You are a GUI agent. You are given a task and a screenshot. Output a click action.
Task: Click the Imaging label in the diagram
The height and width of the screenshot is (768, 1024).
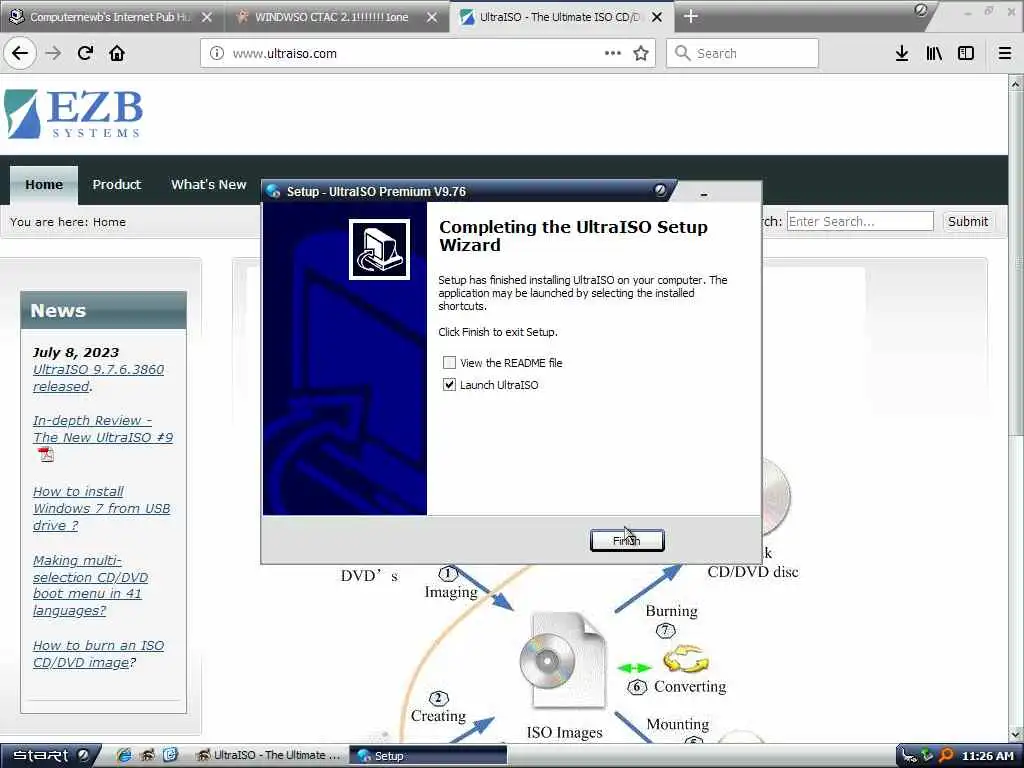pyautogui.click(x=451, y=592)
